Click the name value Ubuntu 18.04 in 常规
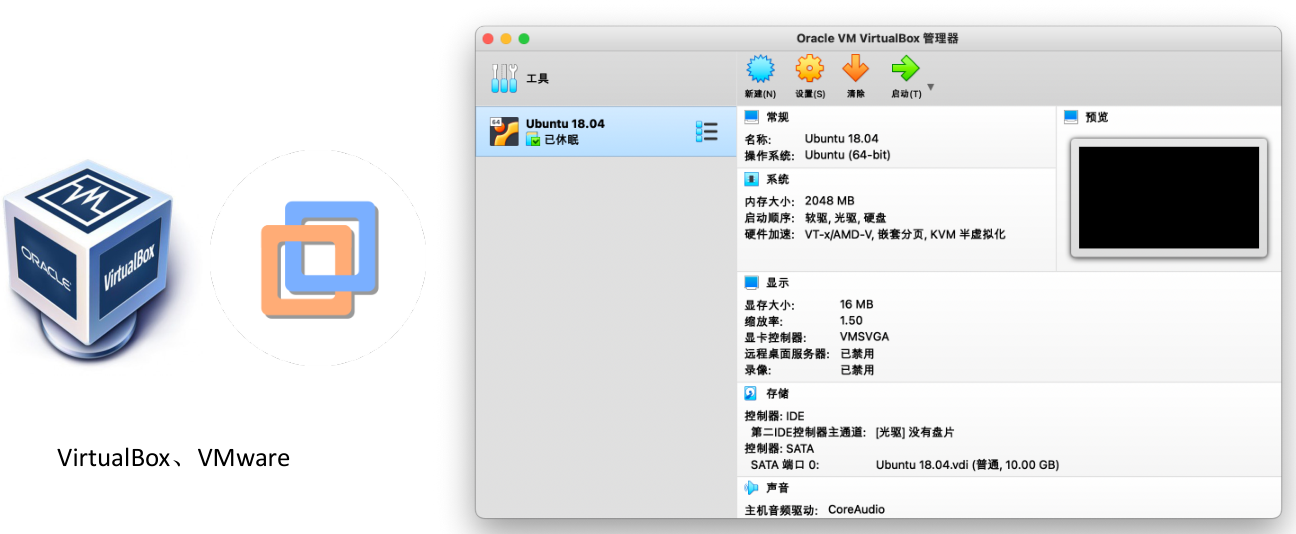The height and width of the screenshot is (534, 1296). coord(842,139)
